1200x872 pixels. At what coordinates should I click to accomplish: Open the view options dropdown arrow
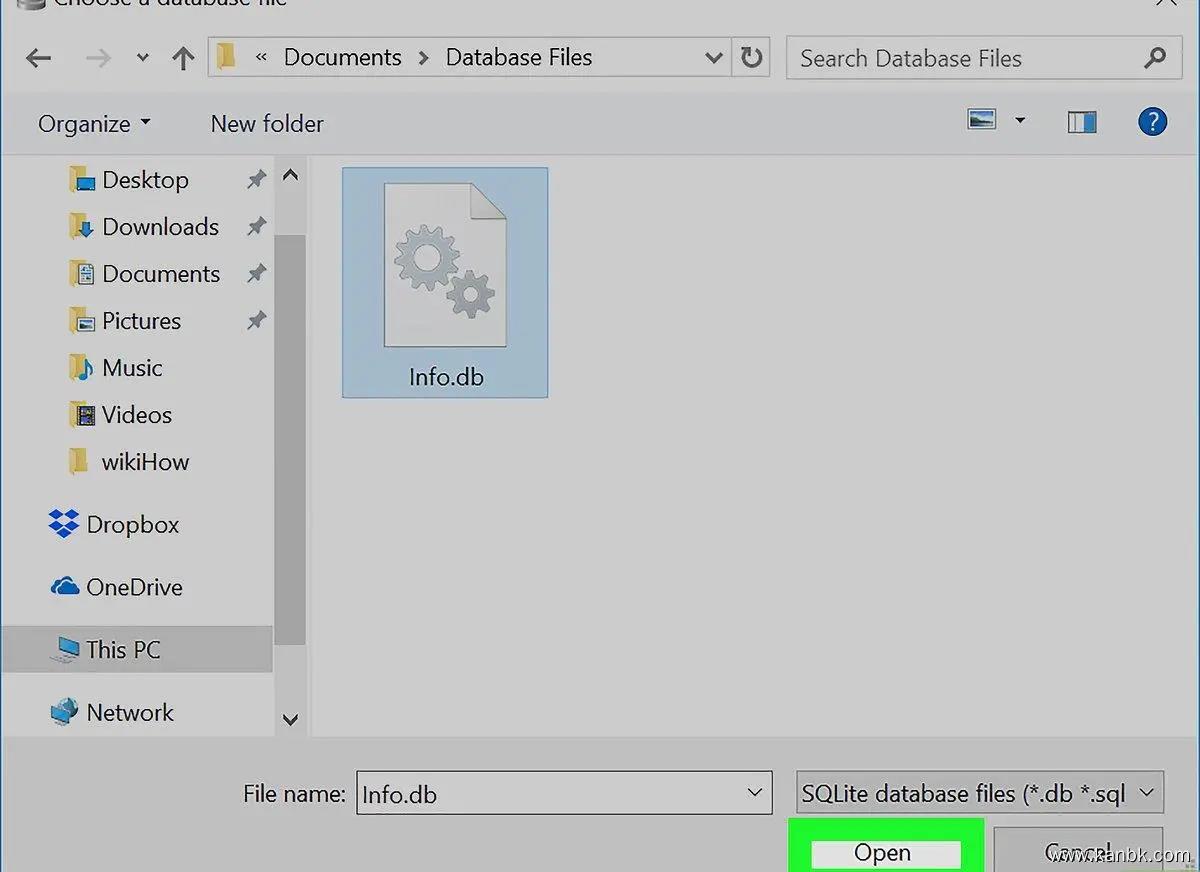click(1020, 121)
